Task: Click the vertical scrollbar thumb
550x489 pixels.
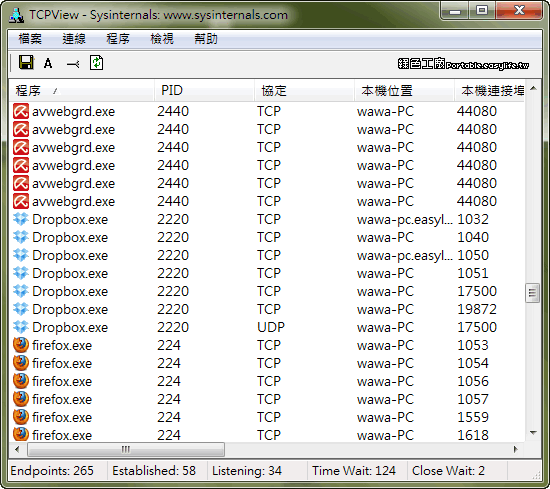Action: (532, 293)
